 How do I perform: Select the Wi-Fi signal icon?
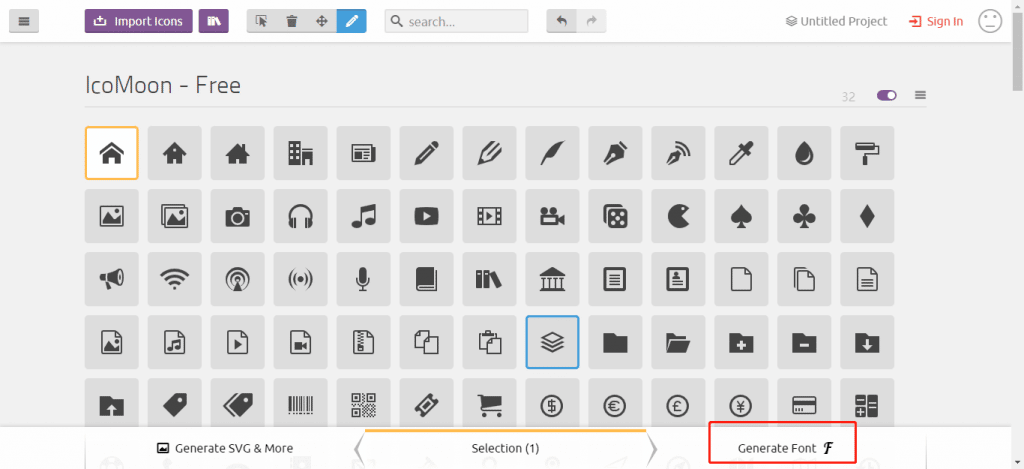[174, 279]
